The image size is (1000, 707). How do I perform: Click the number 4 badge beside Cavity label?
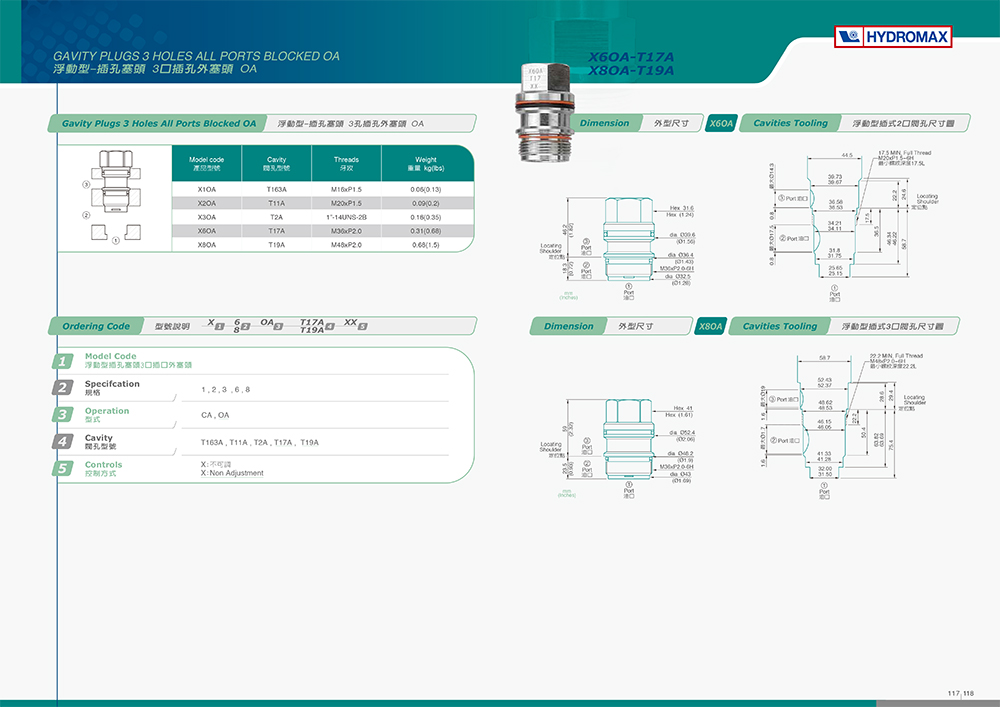coord(62,441)
